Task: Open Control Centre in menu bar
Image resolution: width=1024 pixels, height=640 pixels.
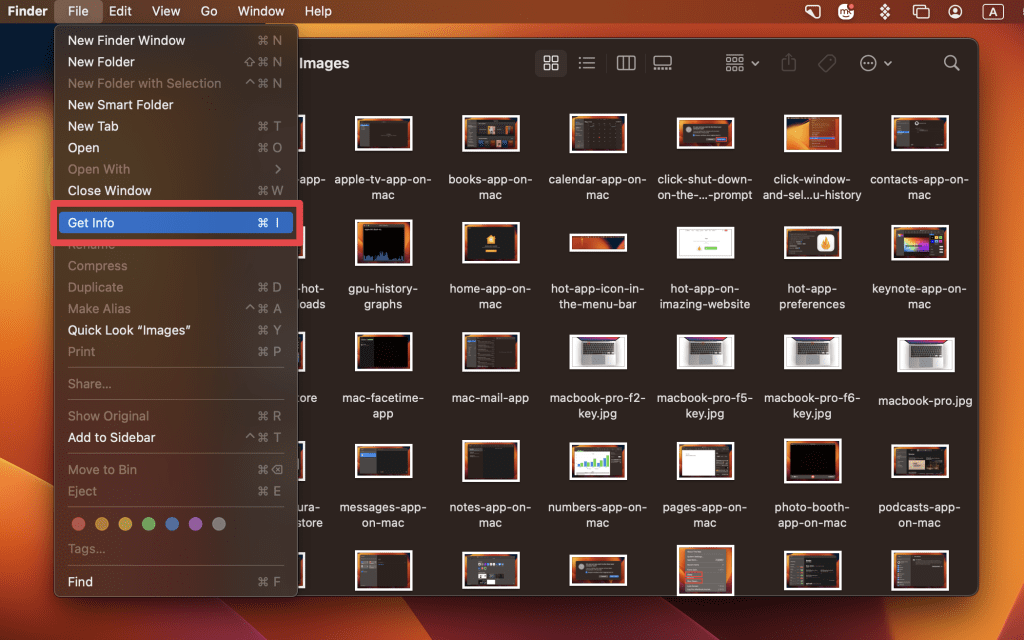Action: pyautogui.click(x=921, y=11)
